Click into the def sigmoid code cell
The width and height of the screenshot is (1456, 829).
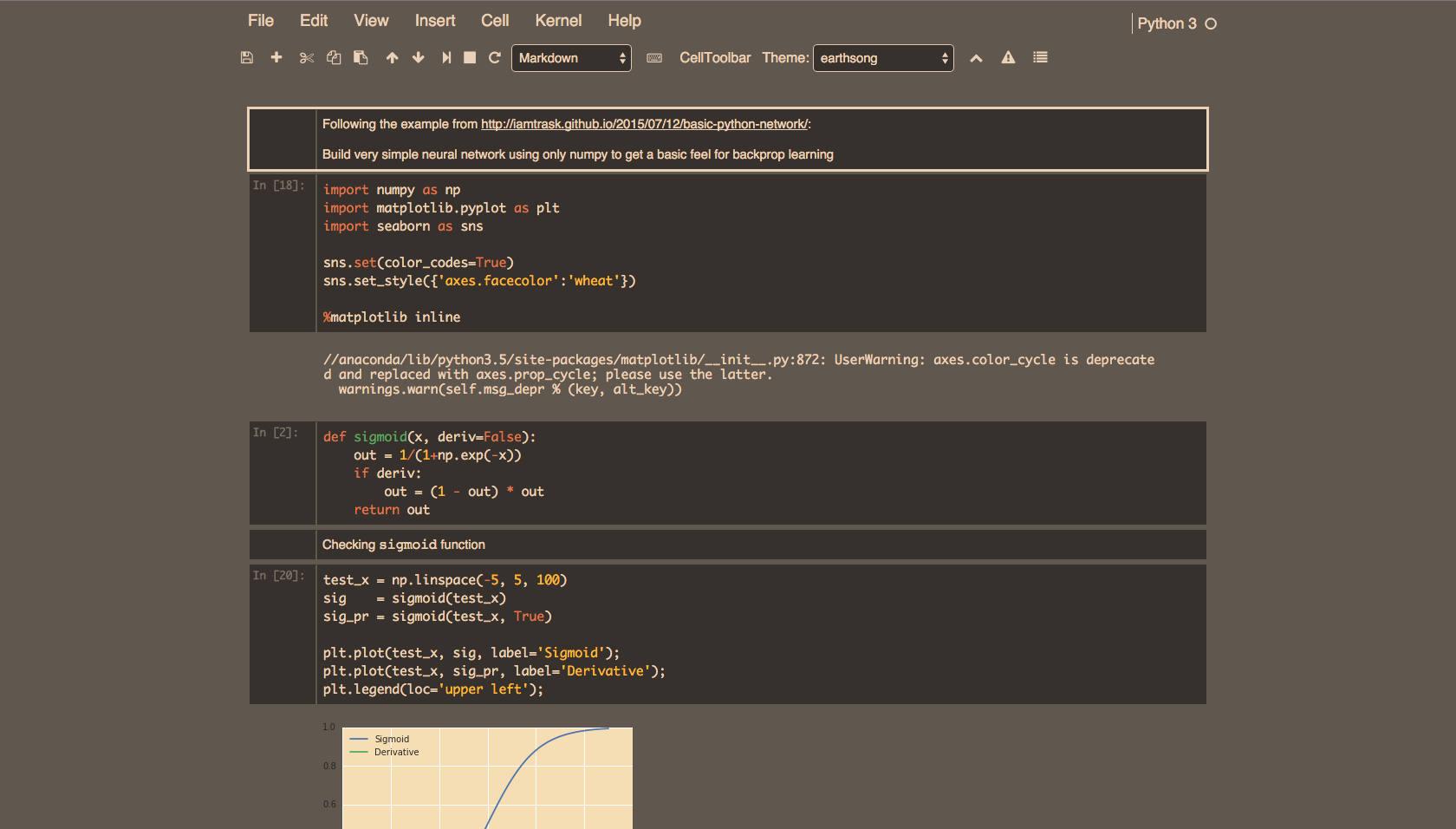click(761, 473)
